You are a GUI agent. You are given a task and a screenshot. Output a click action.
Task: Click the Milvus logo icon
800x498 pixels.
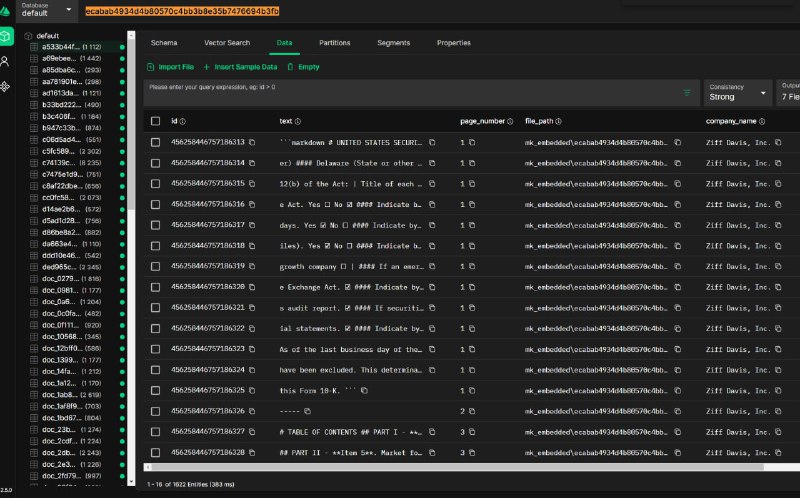tap(5, 10)
